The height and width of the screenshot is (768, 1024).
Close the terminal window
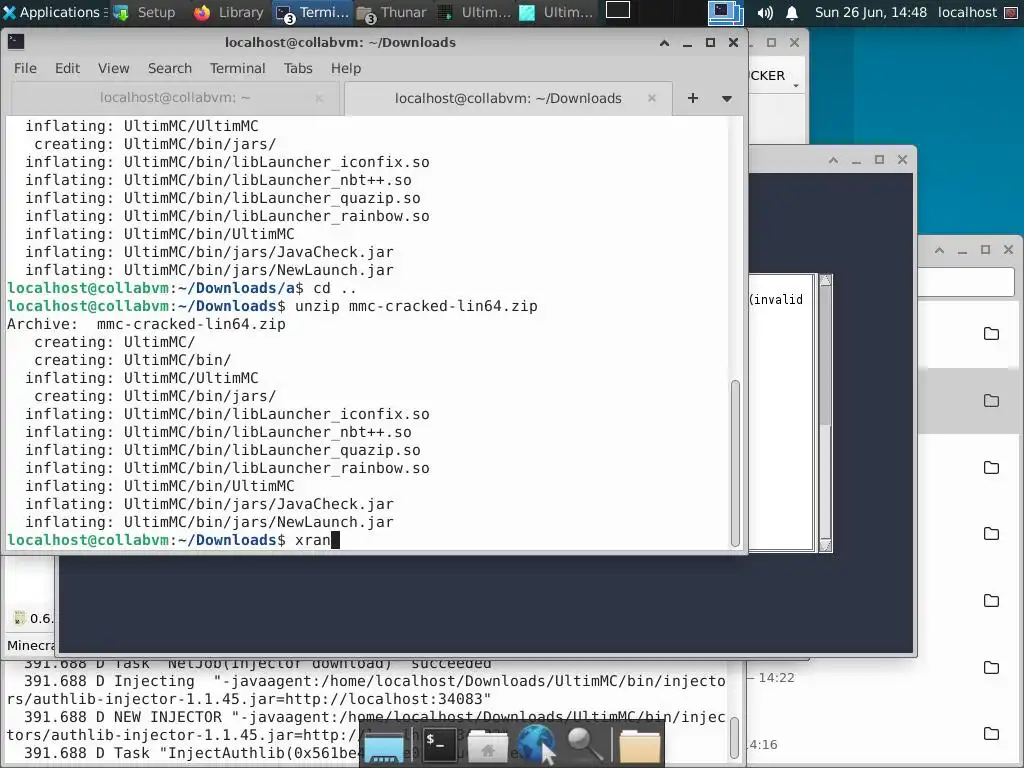point(733,42)
